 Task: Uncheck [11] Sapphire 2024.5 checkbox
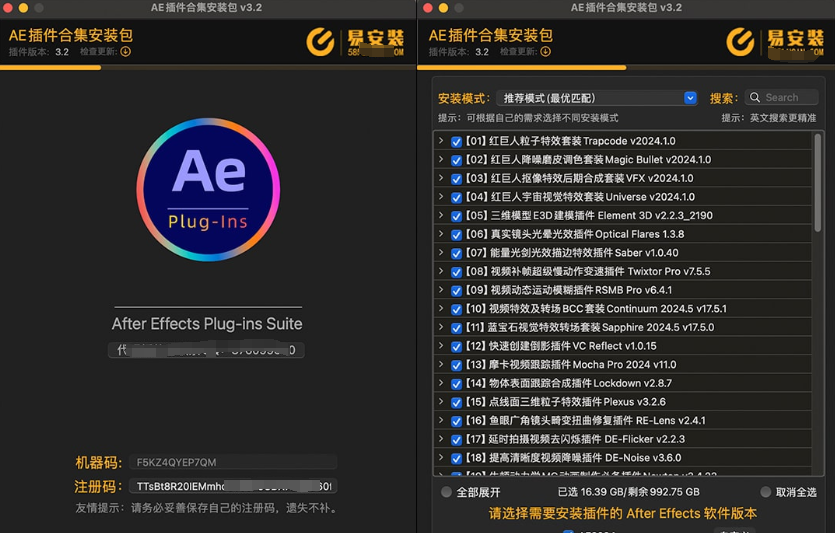(456, 328)
